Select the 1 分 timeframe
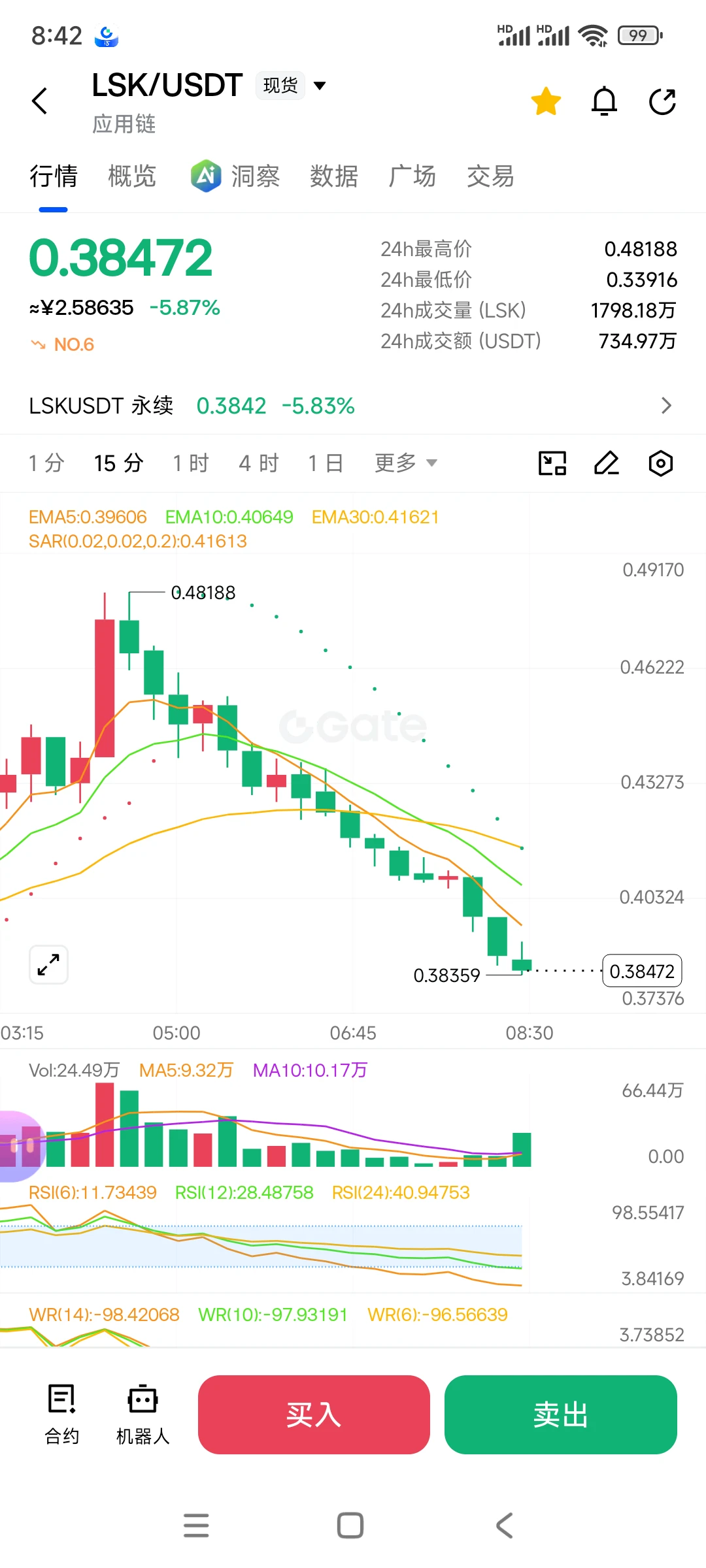Viewport: 706px width, 1568px height. click(x=46, y=463)
